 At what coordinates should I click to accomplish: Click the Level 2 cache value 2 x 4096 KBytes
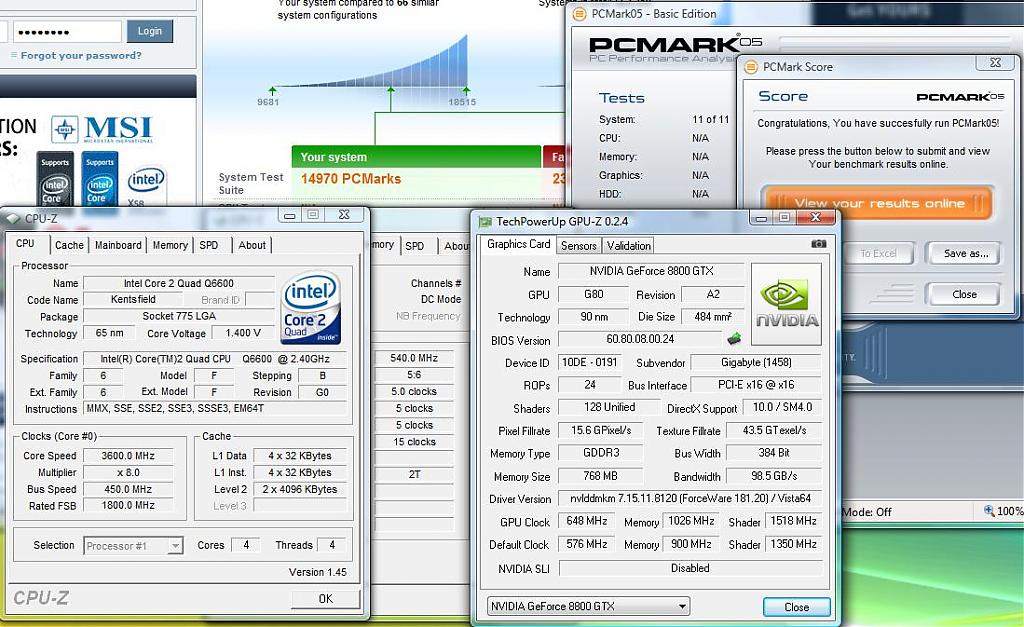click(300, 489)
